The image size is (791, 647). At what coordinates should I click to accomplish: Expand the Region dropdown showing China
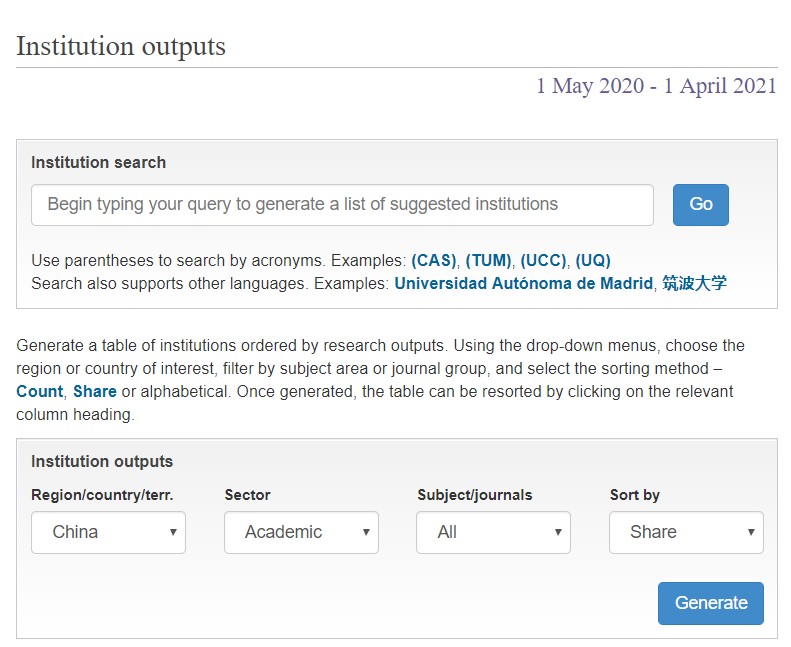coord(108,532)
